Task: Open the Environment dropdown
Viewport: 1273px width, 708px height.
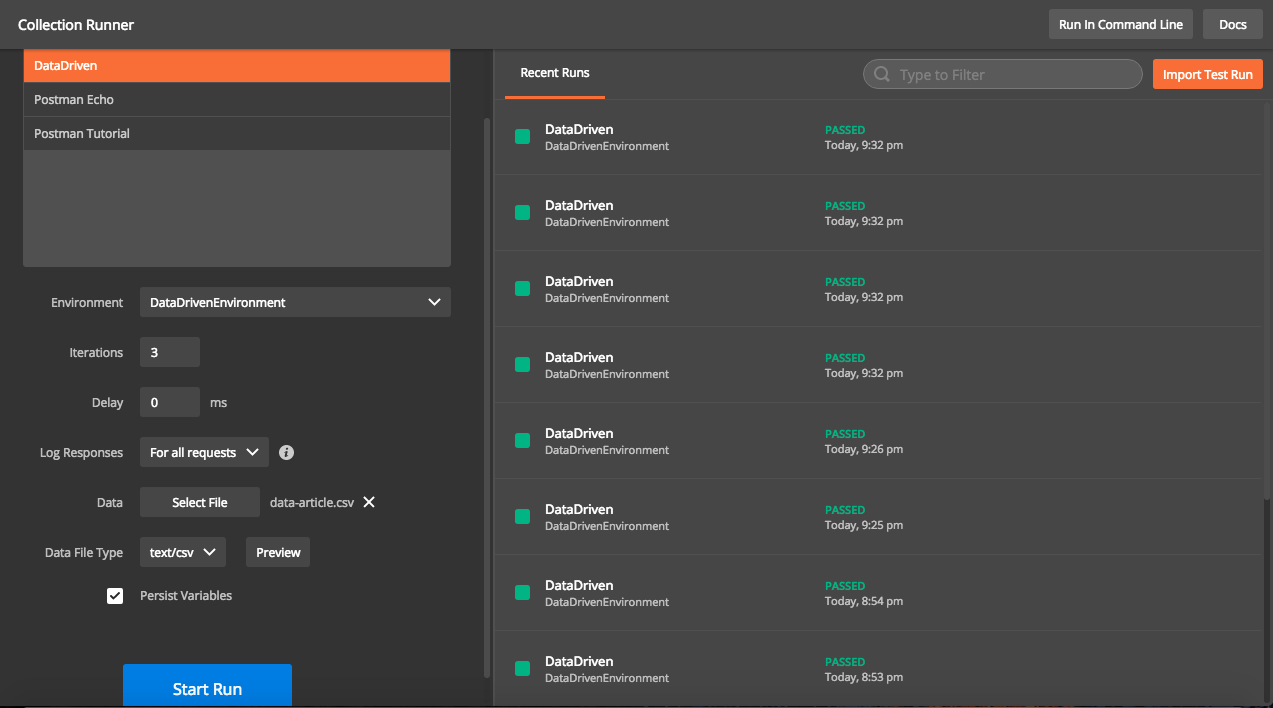Action: (295, 302)
